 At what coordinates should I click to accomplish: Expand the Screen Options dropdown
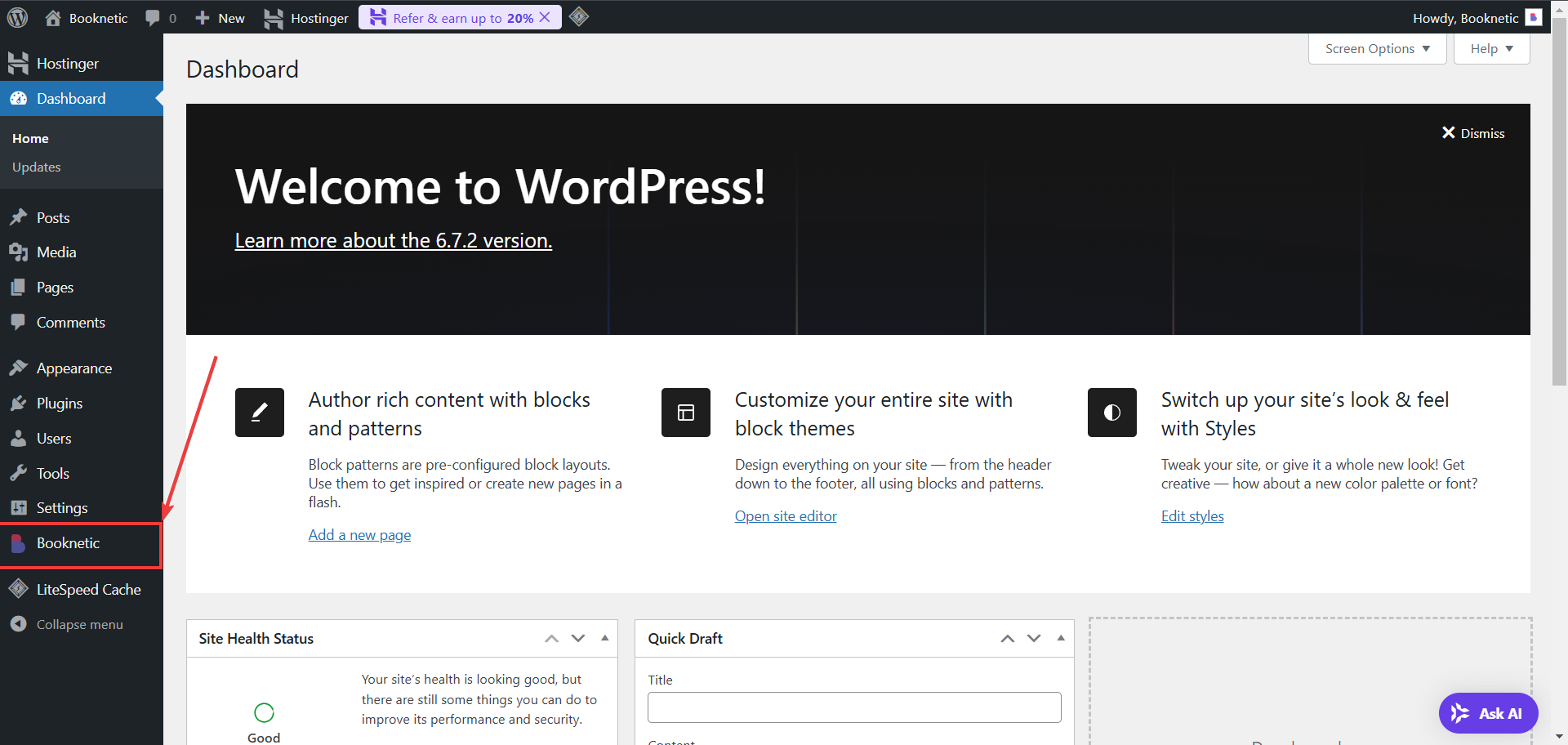click(x=1377, y=49)
